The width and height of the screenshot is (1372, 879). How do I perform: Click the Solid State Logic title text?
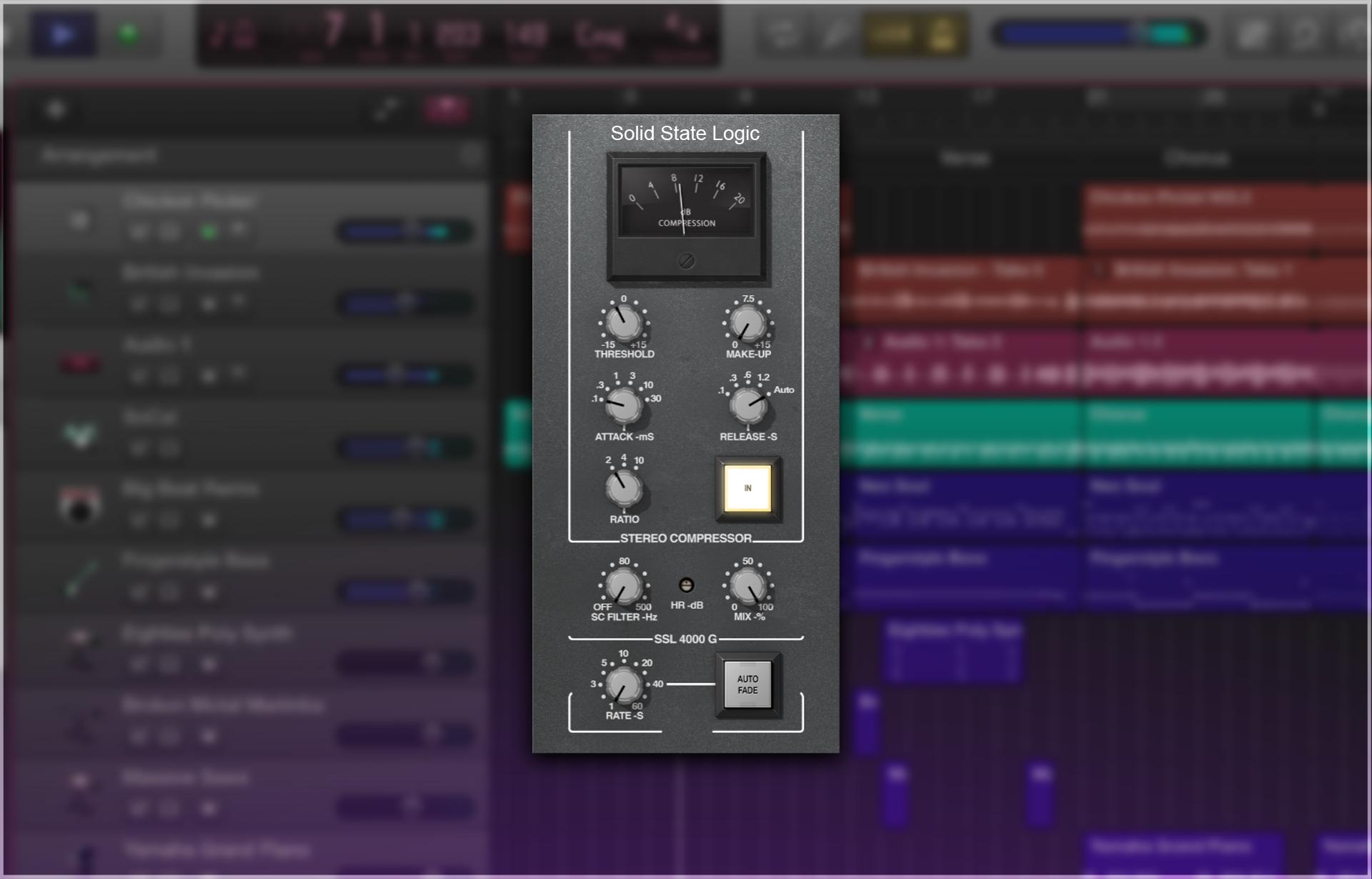[x=685, y=134]
